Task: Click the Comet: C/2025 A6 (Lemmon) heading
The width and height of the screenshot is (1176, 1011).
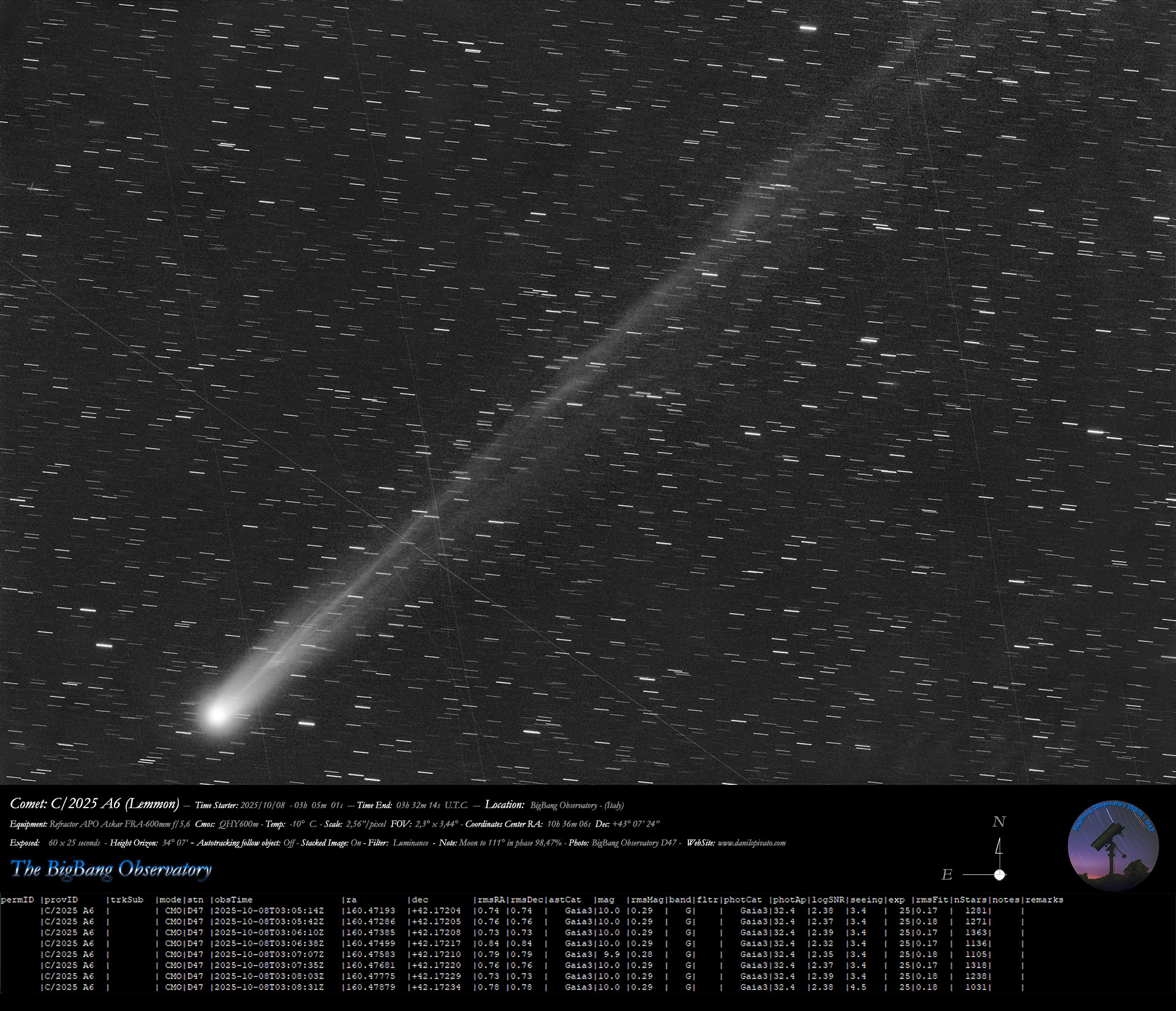Action: pos(94,804)
